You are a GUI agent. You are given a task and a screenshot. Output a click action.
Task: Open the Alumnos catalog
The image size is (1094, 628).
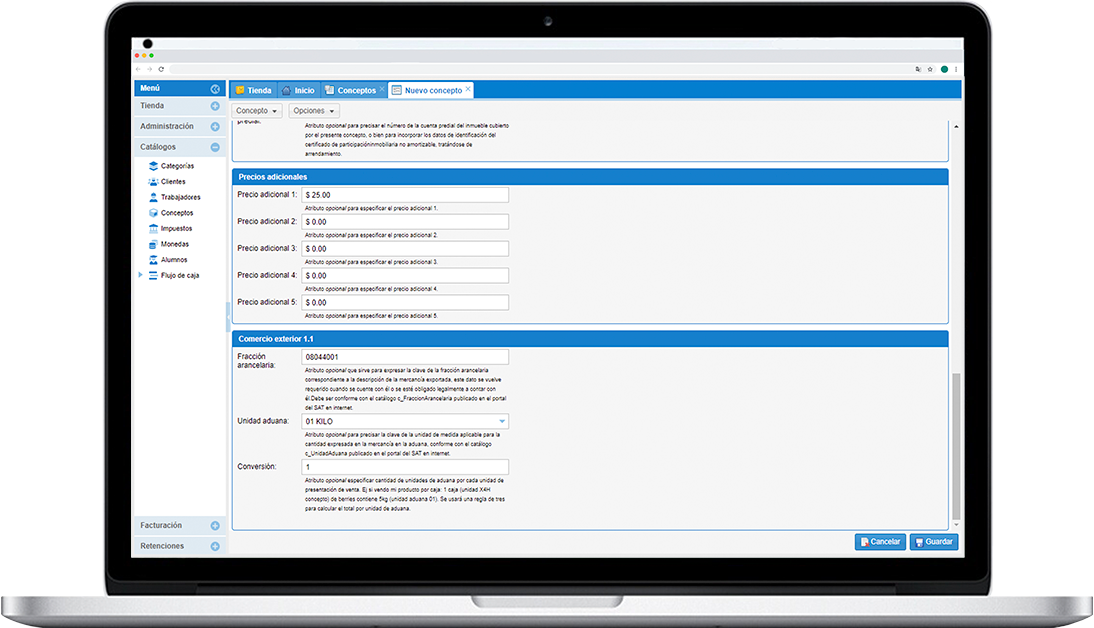[x=173, y=260]
